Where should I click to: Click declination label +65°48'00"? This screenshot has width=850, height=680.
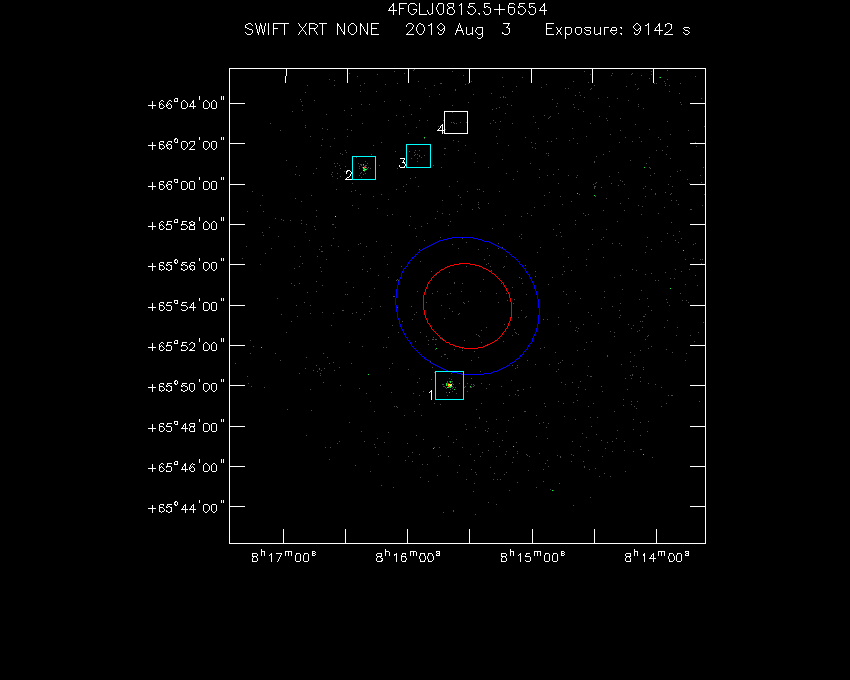click(186, 427)
